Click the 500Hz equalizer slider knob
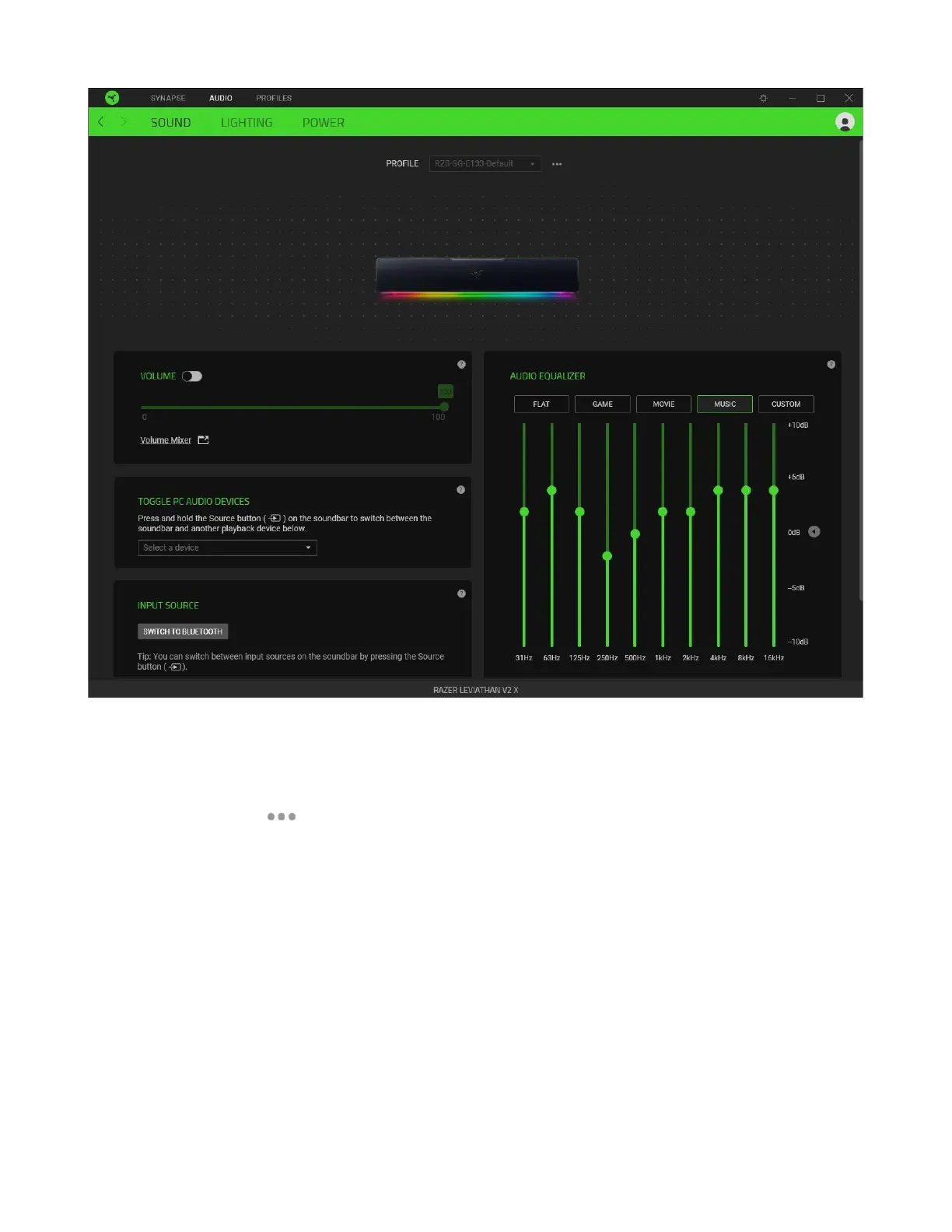The height and width of the screenshot is (1232, 952). coord(635,534)
